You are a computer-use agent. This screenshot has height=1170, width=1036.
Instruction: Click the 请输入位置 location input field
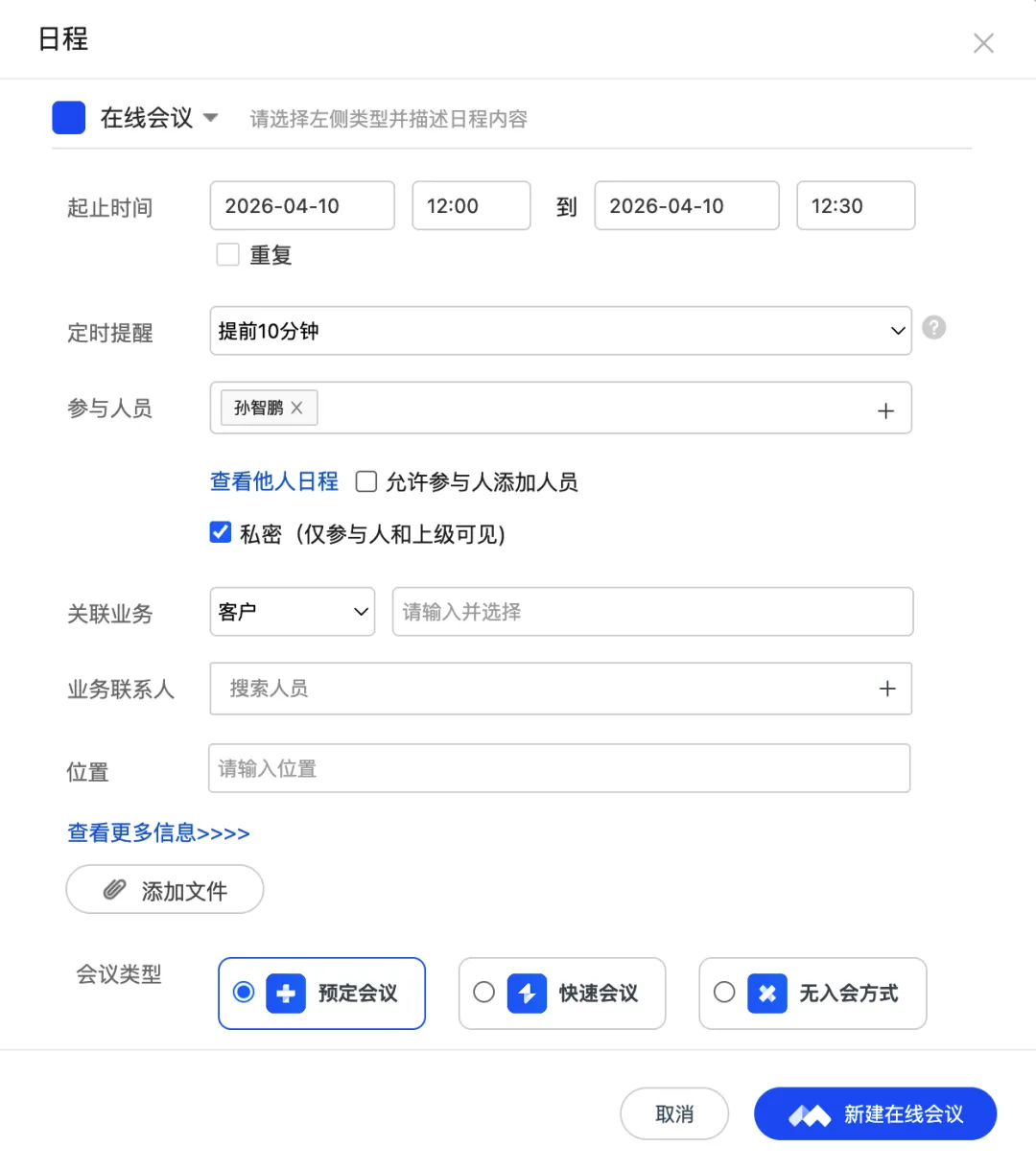[558, 768]
